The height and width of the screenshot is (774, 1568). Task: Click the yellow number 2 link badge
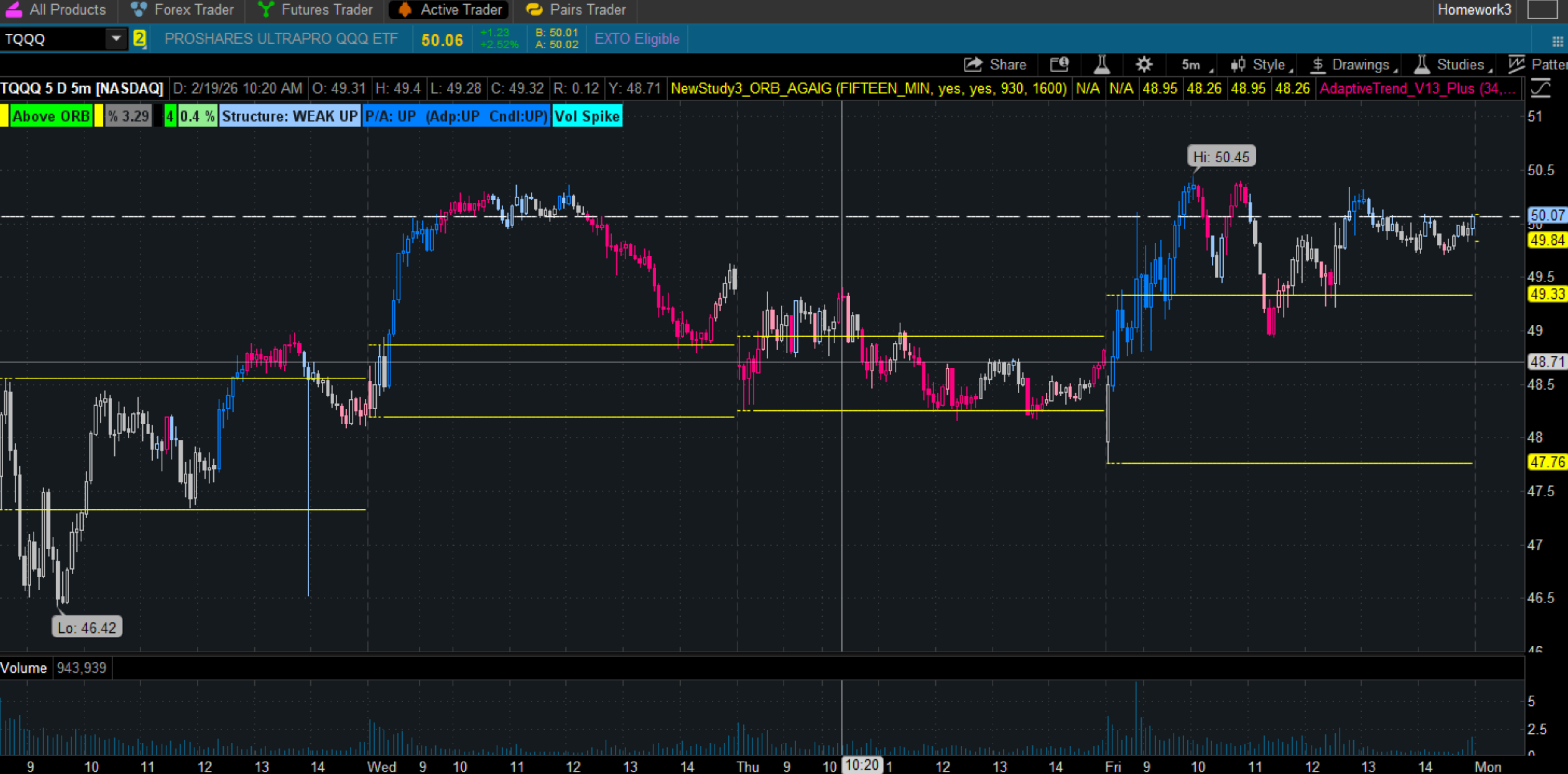[x=139, y=39]
